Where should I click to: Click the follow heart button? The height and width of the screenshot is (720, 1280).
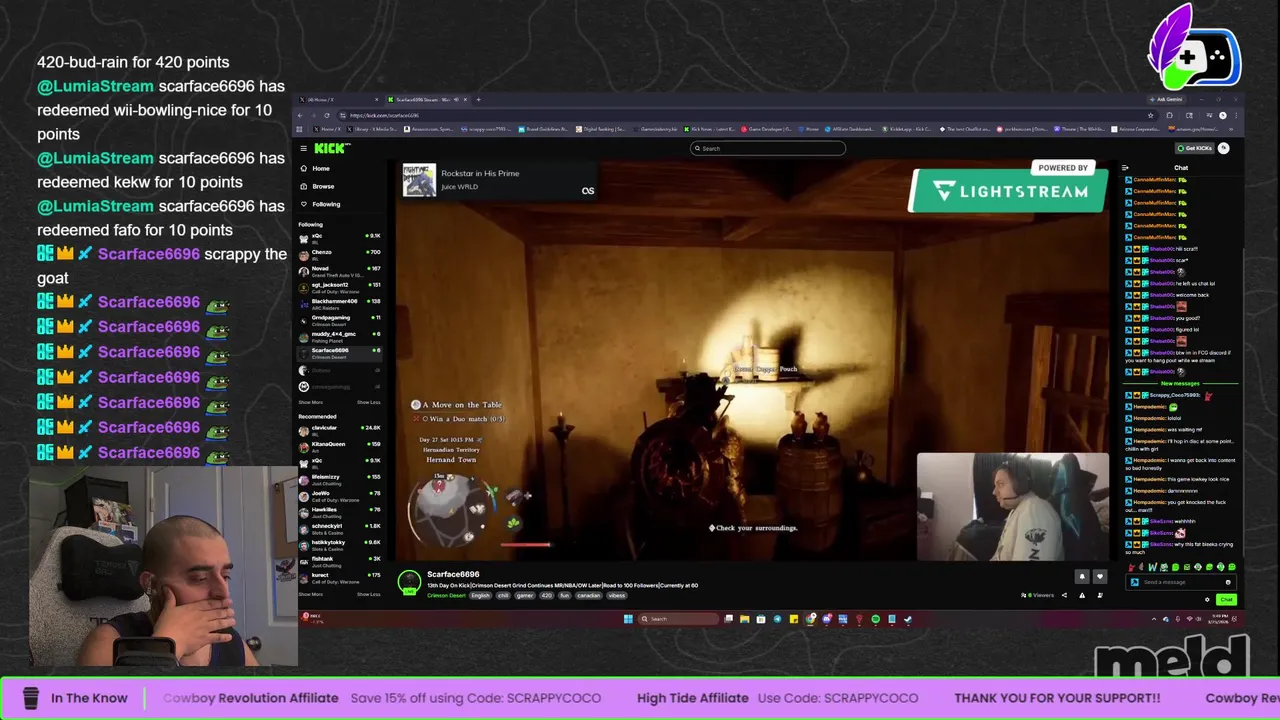click(1099, 577)
